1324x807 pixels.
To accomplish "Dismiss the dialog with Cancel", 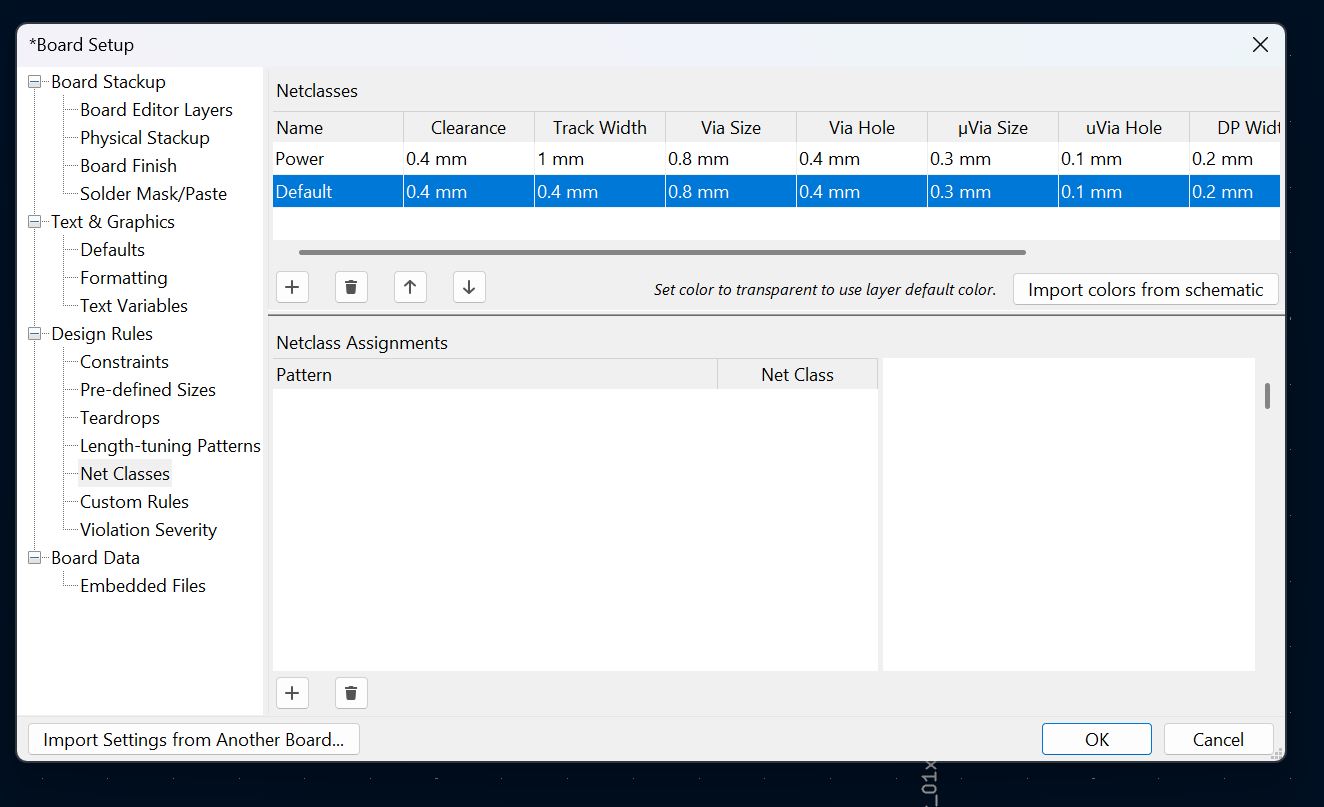I will tap(1218, 739).
